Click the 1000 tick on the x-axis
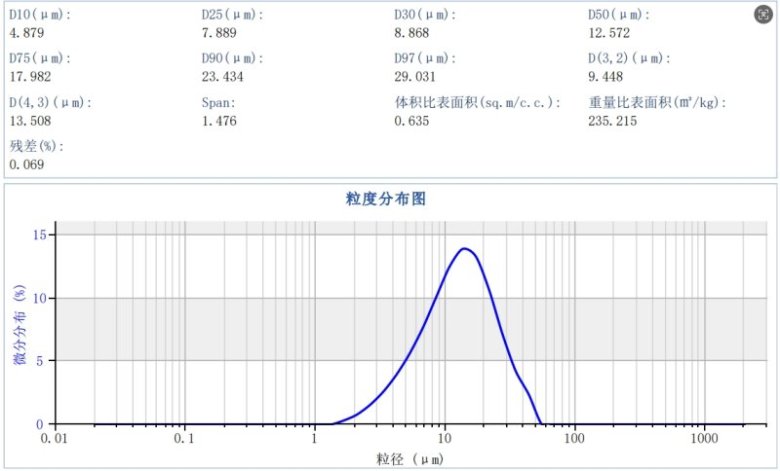 pyautogui.click(x=704, y=440)
